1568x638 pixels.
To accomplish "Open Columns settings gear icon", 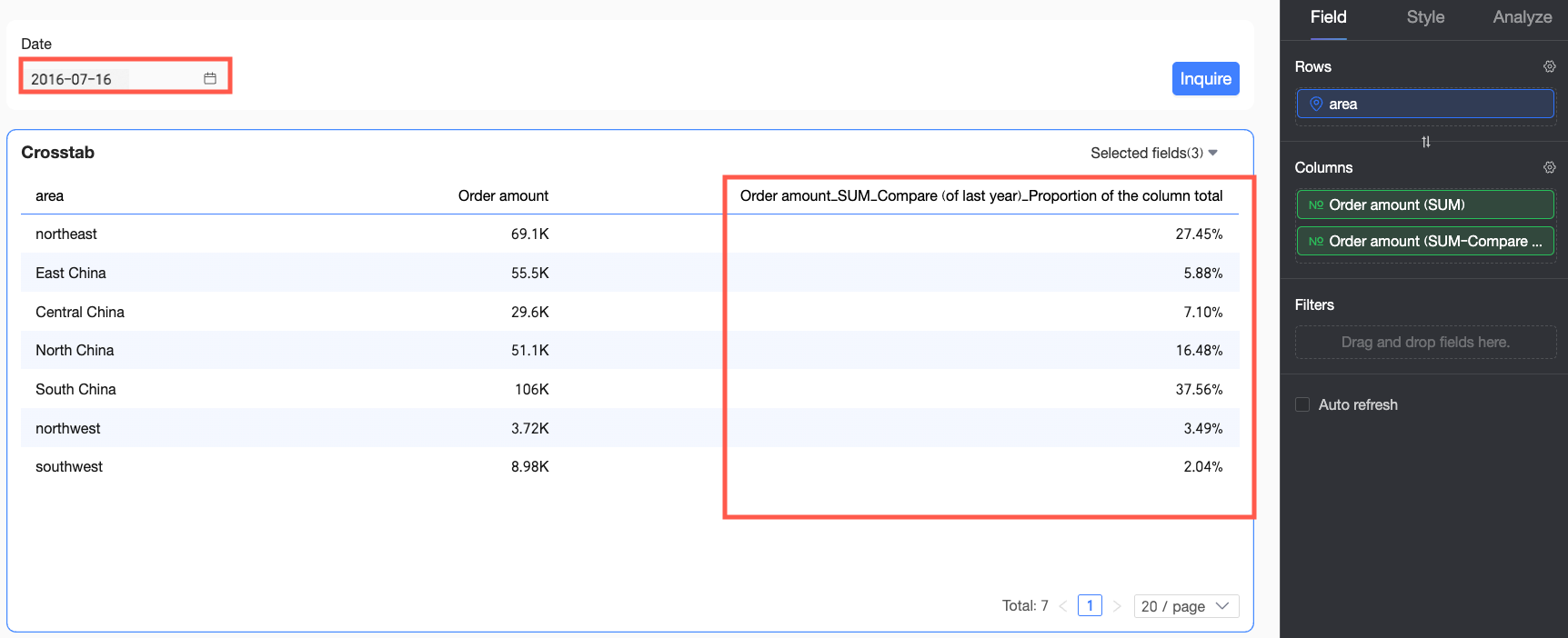I will tap(1549, 167).
